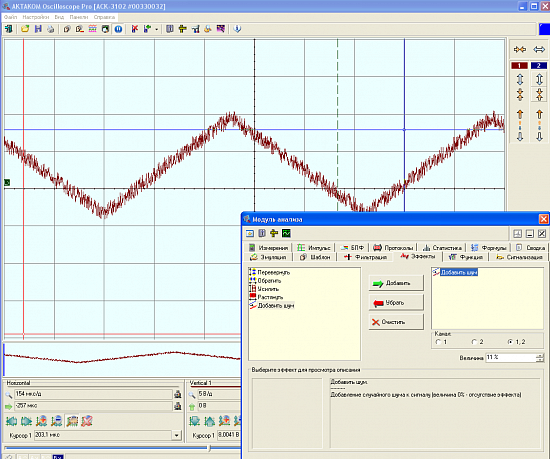Image resolution: width=550 pixels, height=459 pixels.
Task: Click the open folder toolbar icon
Action: coord(25,29)
